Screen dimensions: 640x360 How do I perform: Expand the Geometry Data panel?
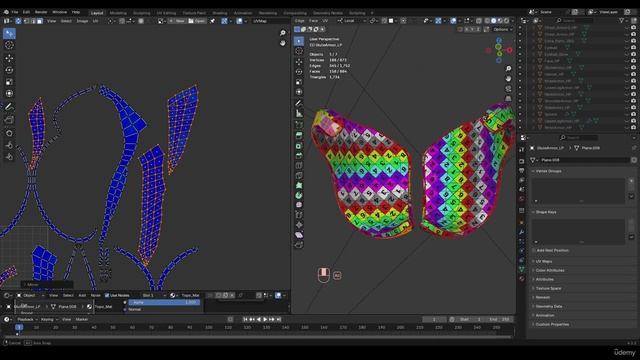tap(549, 306)
